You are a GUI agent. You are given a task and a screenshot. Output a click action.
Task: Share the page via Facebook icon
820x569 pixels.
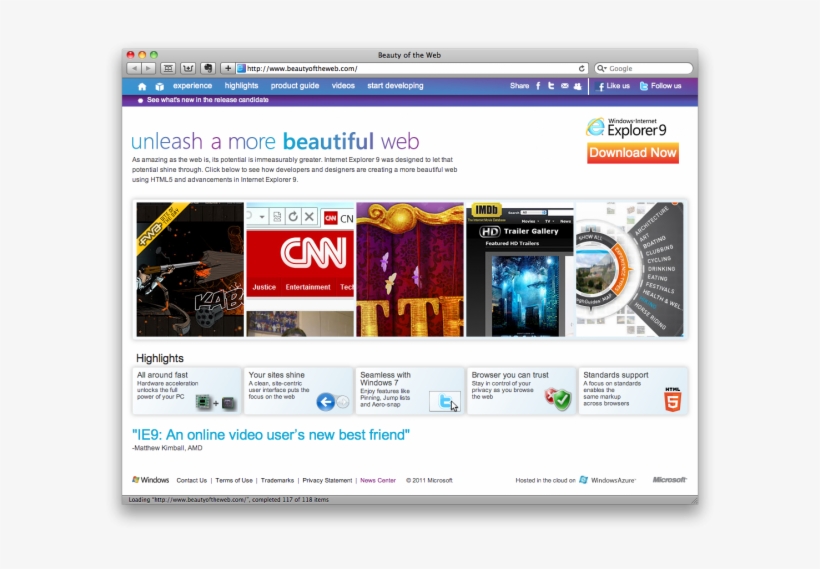click(x=538, y=86)
